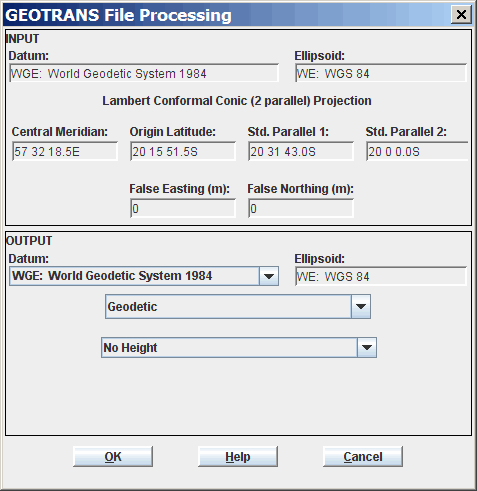Expand the No Height dropdown
This screenshot has width=477, height=491.
pyautogui.click(x=367, y=348)
